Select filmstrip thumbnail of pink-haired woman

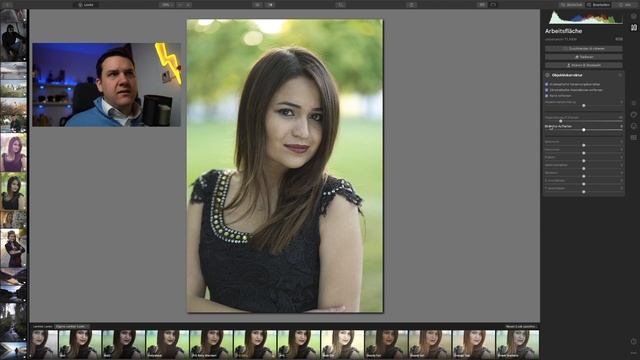[13, 153]
